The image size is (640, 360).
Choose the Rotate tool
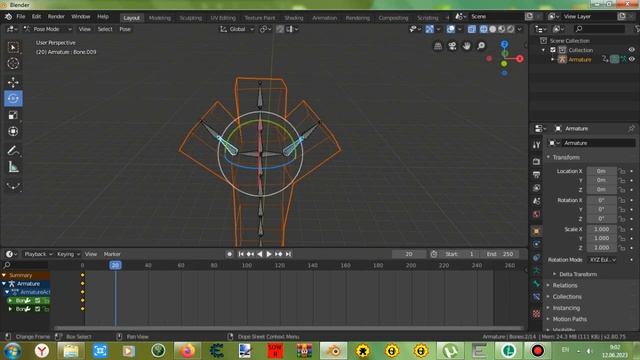[x=13, y=98]
